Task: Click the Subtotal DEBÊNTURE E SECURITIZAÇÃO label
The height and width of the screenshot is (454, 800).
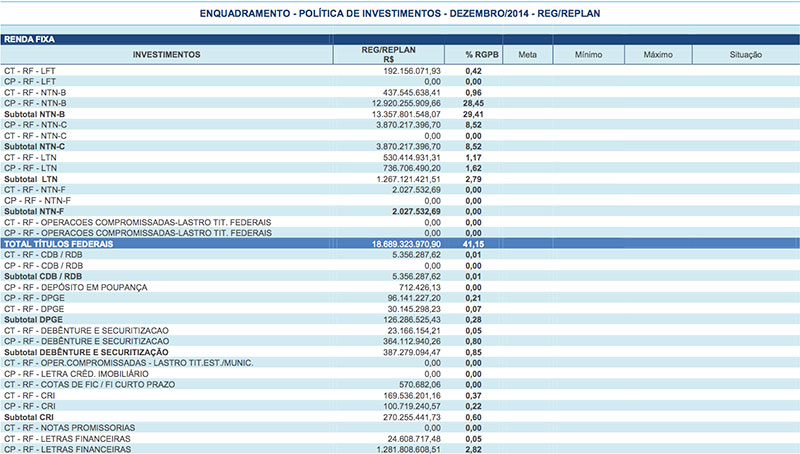Action: coord(85,352)
